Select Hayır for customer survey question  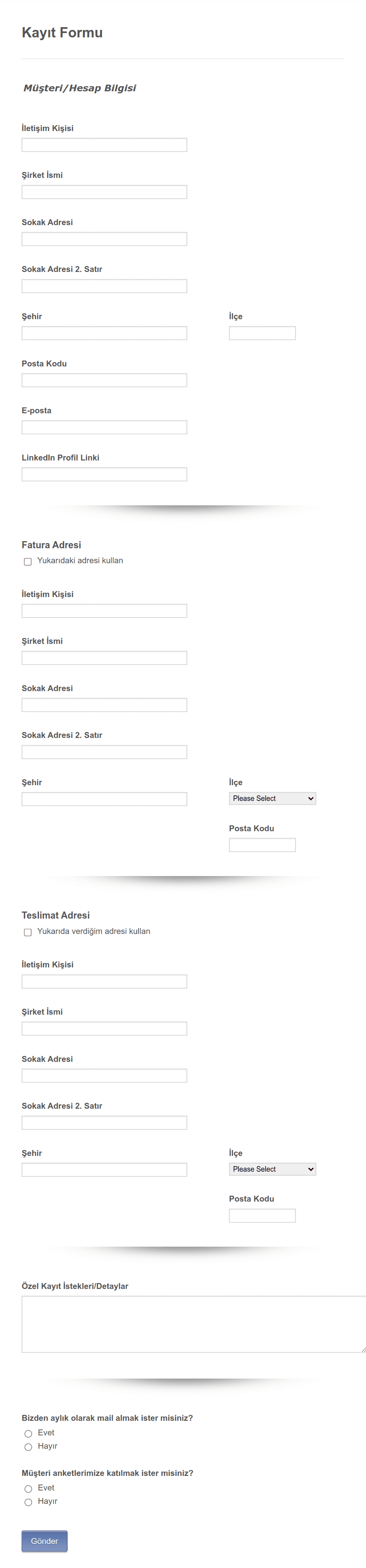click(28, 1502)
